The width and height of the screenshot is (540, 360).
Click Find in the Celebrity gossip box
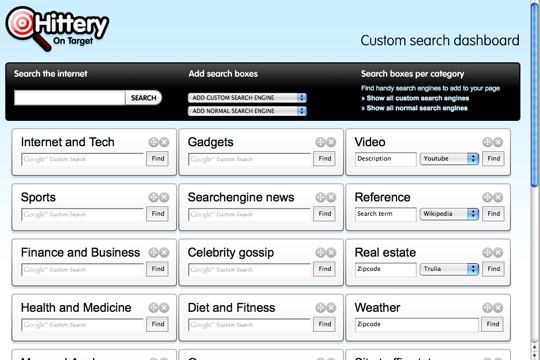tap(324, 269)
